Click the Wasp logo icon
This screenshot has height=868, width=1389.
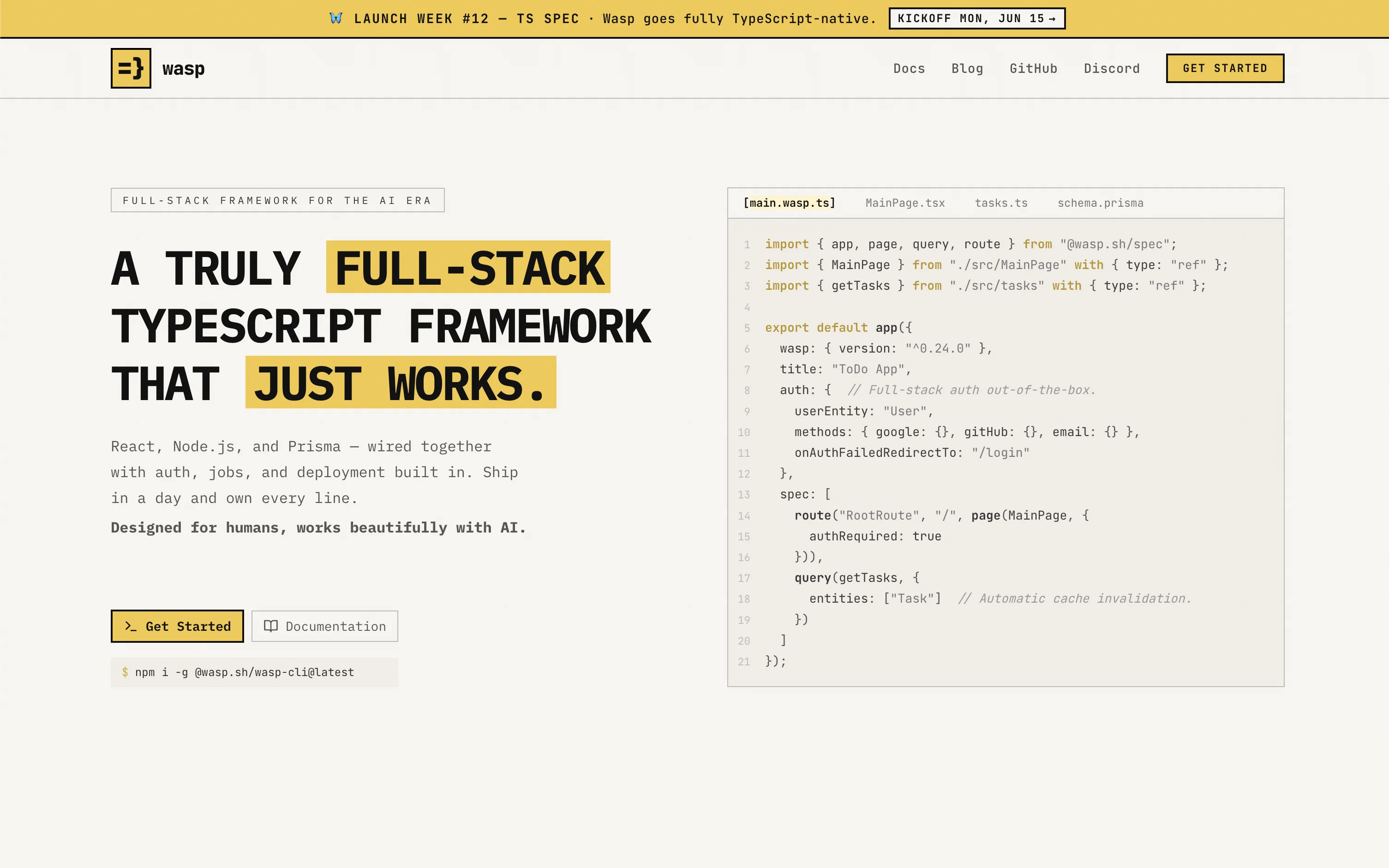(x=131, y=68)
